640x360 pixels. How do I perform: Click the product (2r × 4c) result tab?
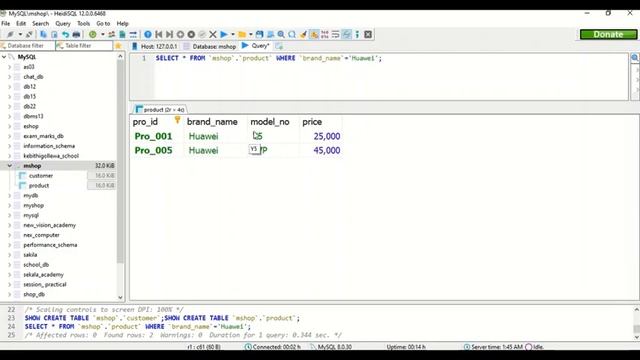coord(160,109)
